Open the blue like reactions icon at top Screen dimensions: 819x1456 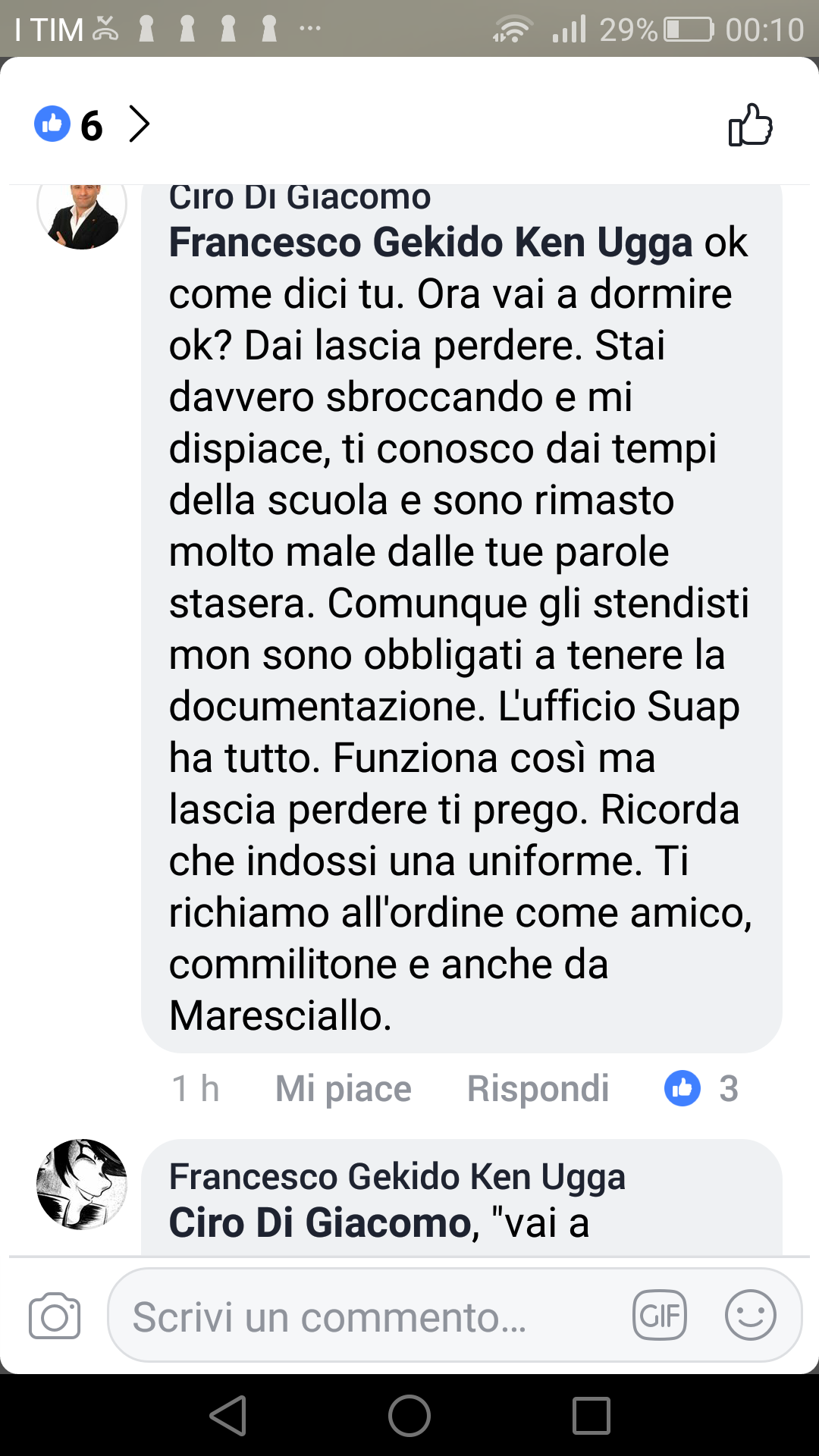(52, 124)
